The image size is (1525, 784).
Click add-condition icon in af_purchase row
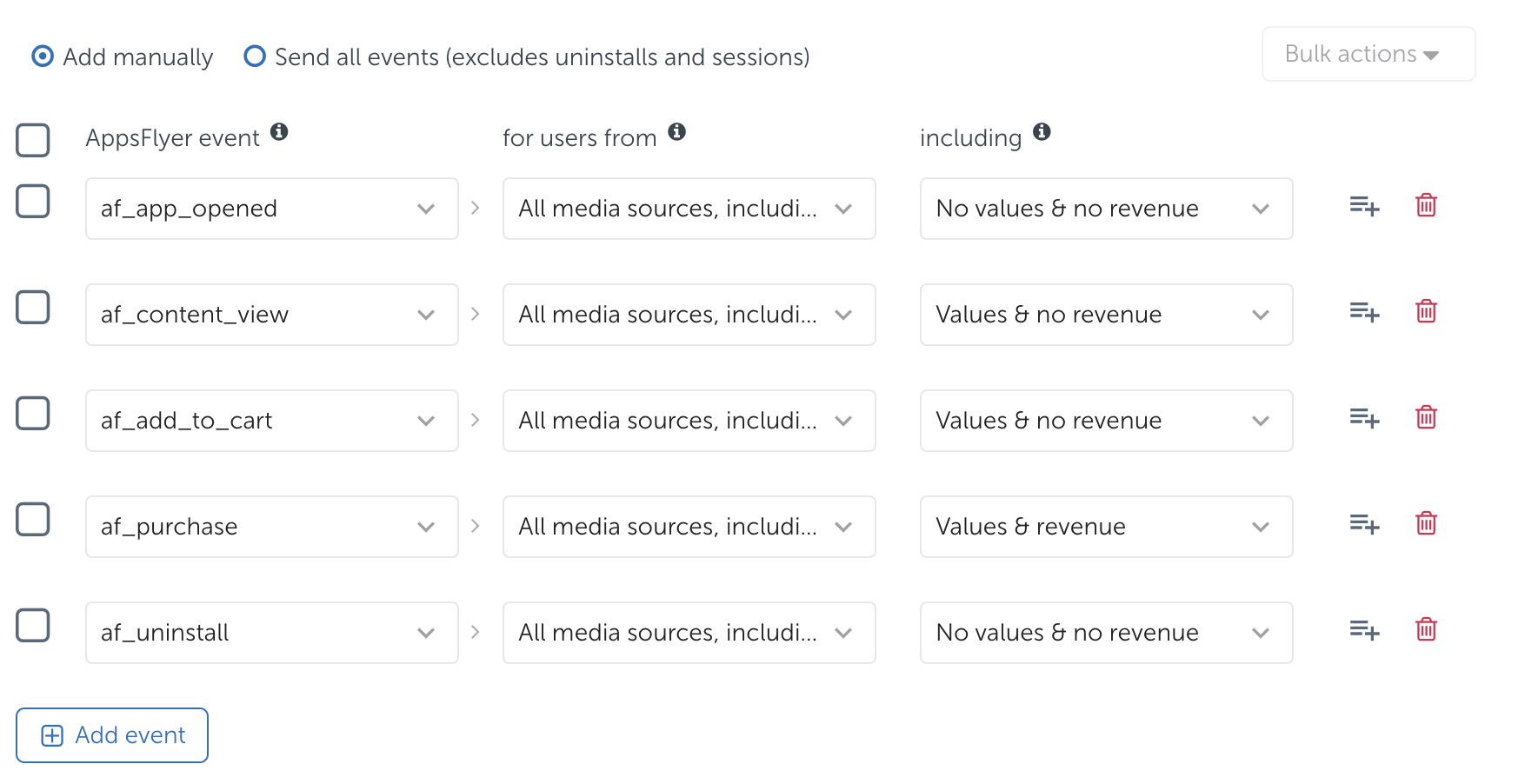point(1364,524)
